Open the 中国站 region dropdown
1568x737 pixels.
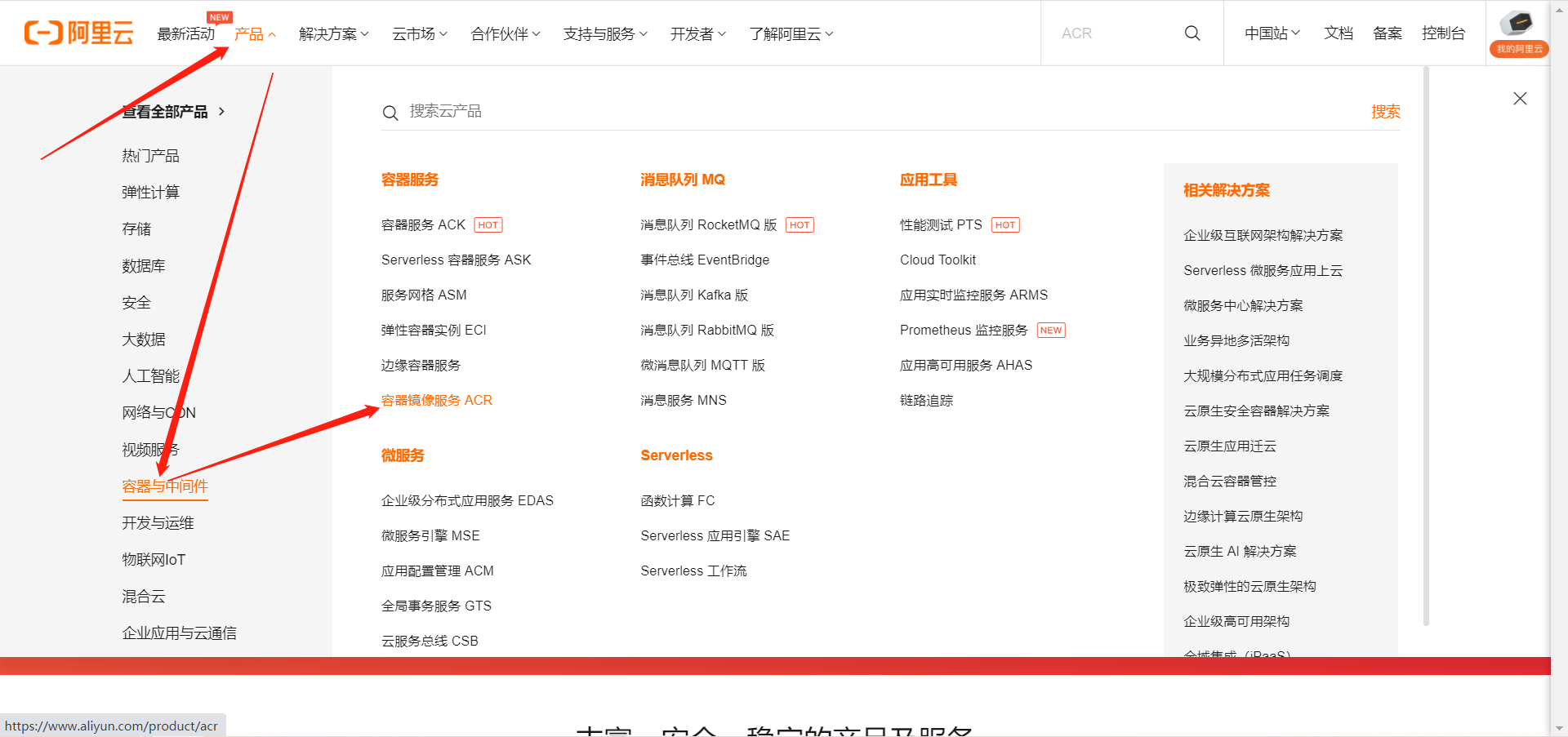click(1272, 33)
